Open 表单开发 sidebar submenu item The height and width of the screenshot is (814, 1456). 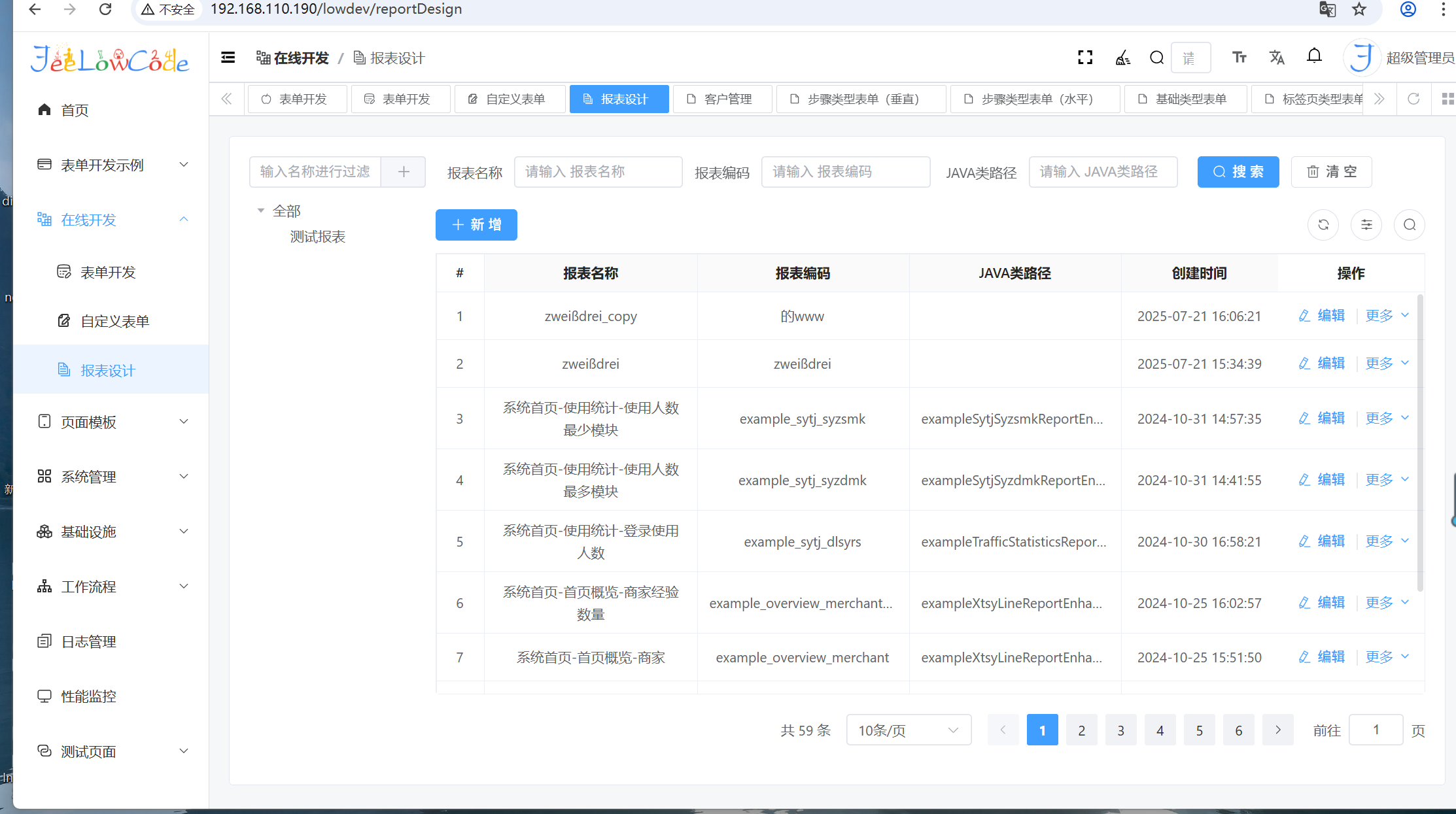[111, 272]
